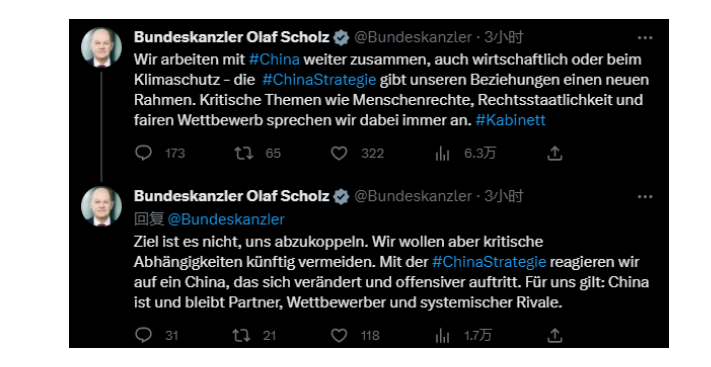The image size is (711, 367).
Task: Open #ChinaStrategie hashtag in second tweet
Action: [489, 262]
